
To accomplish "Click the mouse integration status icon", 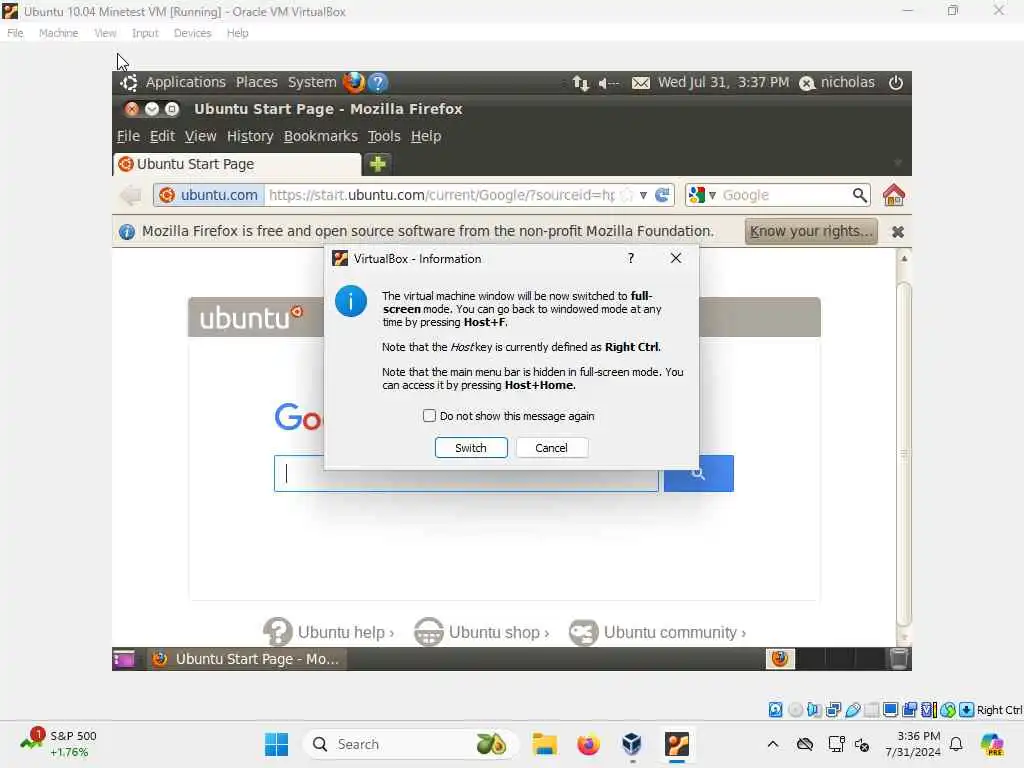I will (x=948, y=710).
